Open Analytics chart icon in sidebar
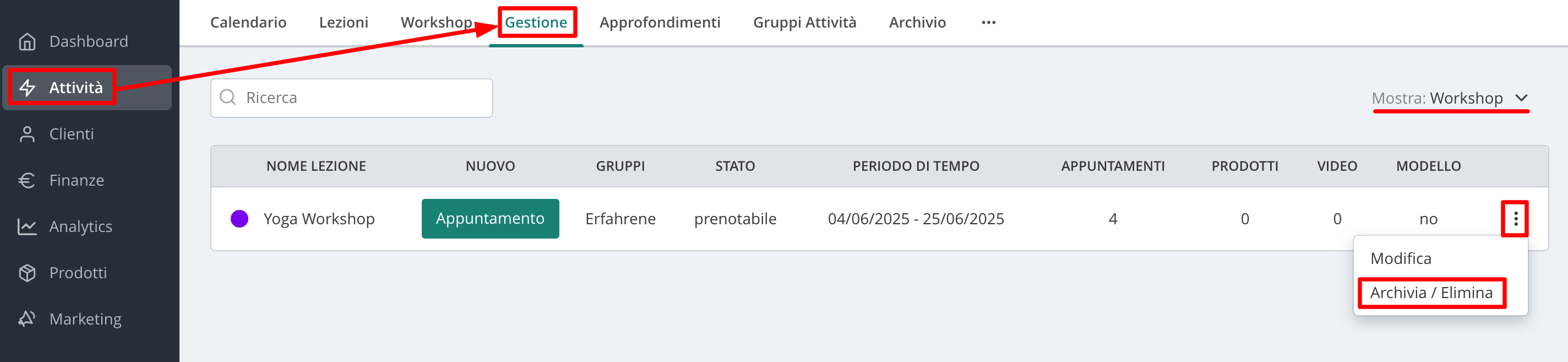Viewport: 1568px width, 362px height. (27, 226)
